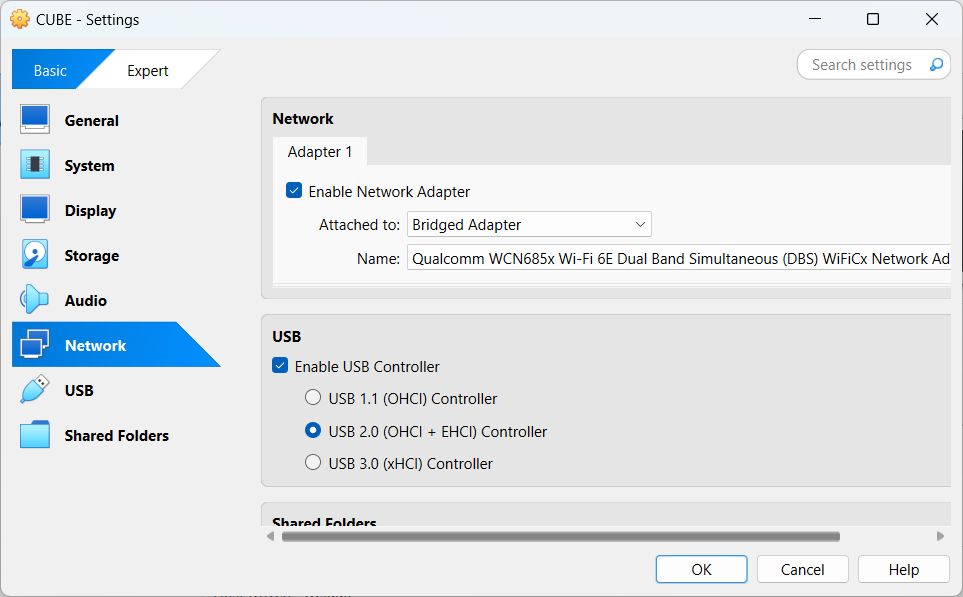Open the Attached to dropdown

[x=529, y=225]
